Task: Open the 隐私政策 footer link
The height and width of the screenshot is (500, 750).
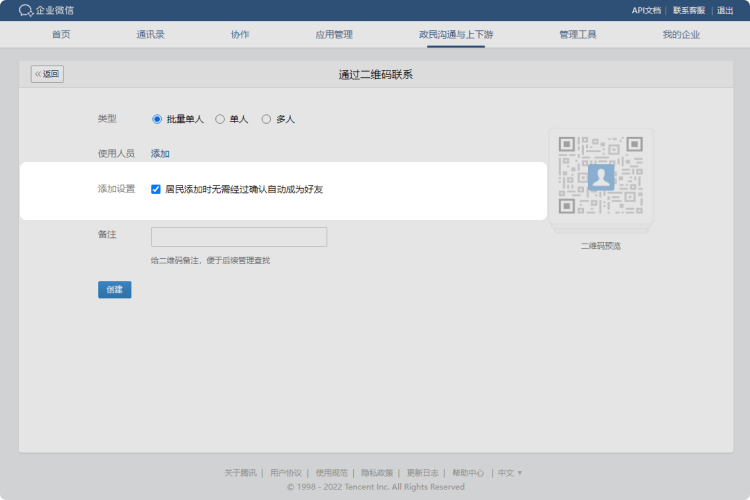Action: tap(377, 473)
